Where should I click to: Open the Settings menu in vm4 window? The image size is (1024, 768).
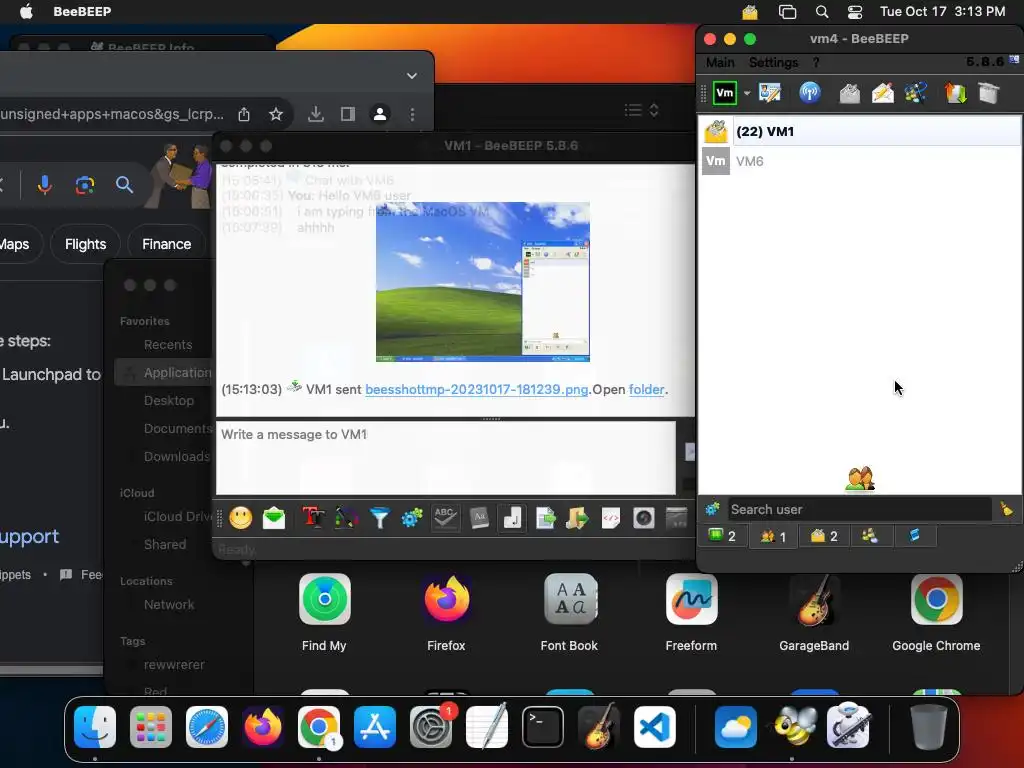[773, 63]
